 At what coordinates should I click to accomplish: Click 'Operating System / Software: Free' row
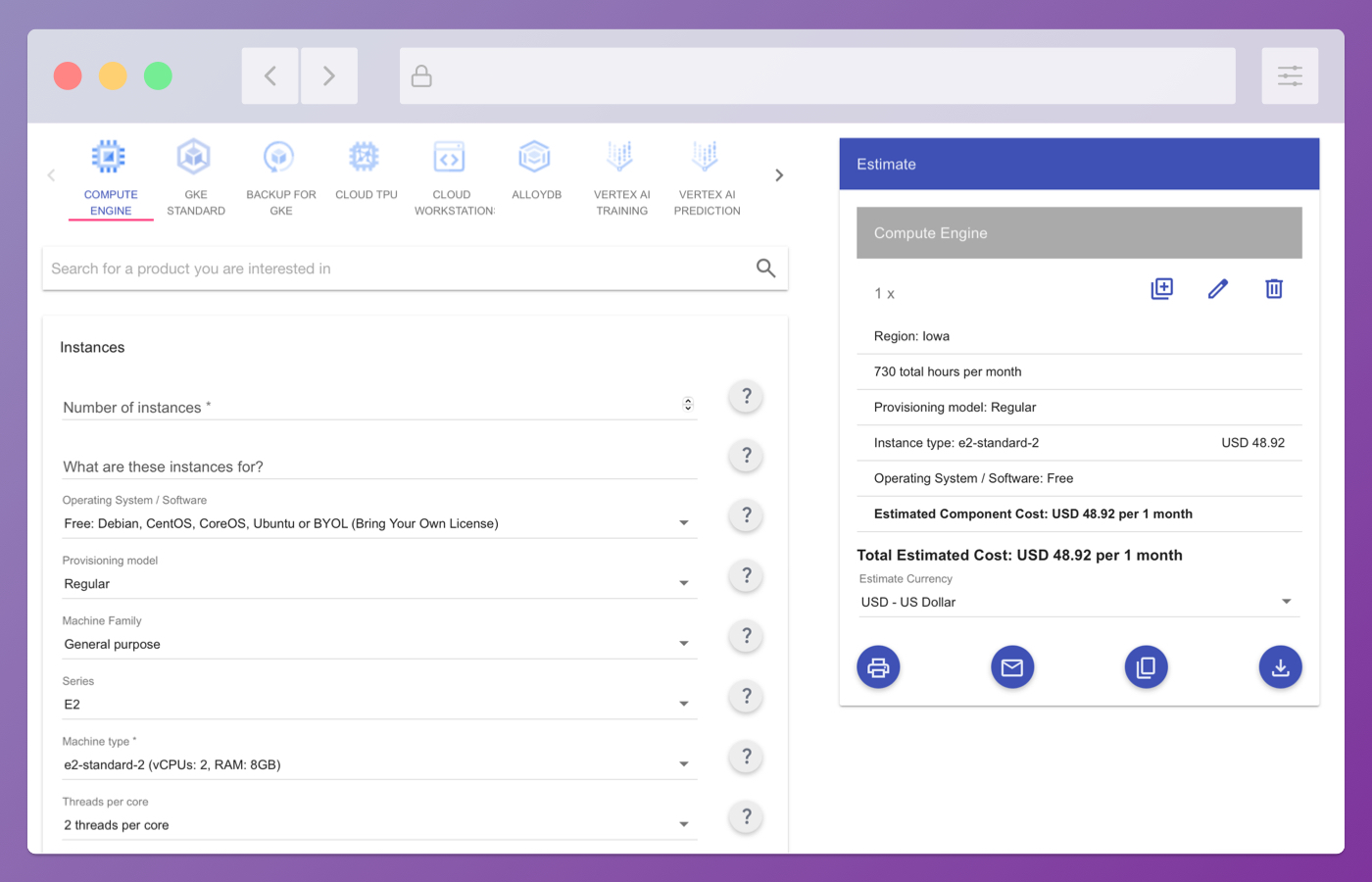[1079, 478]
